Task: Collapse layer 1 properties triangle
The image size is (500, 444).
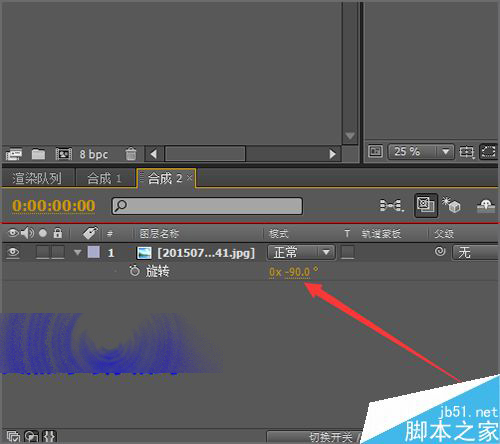Action: coord(78,253)
